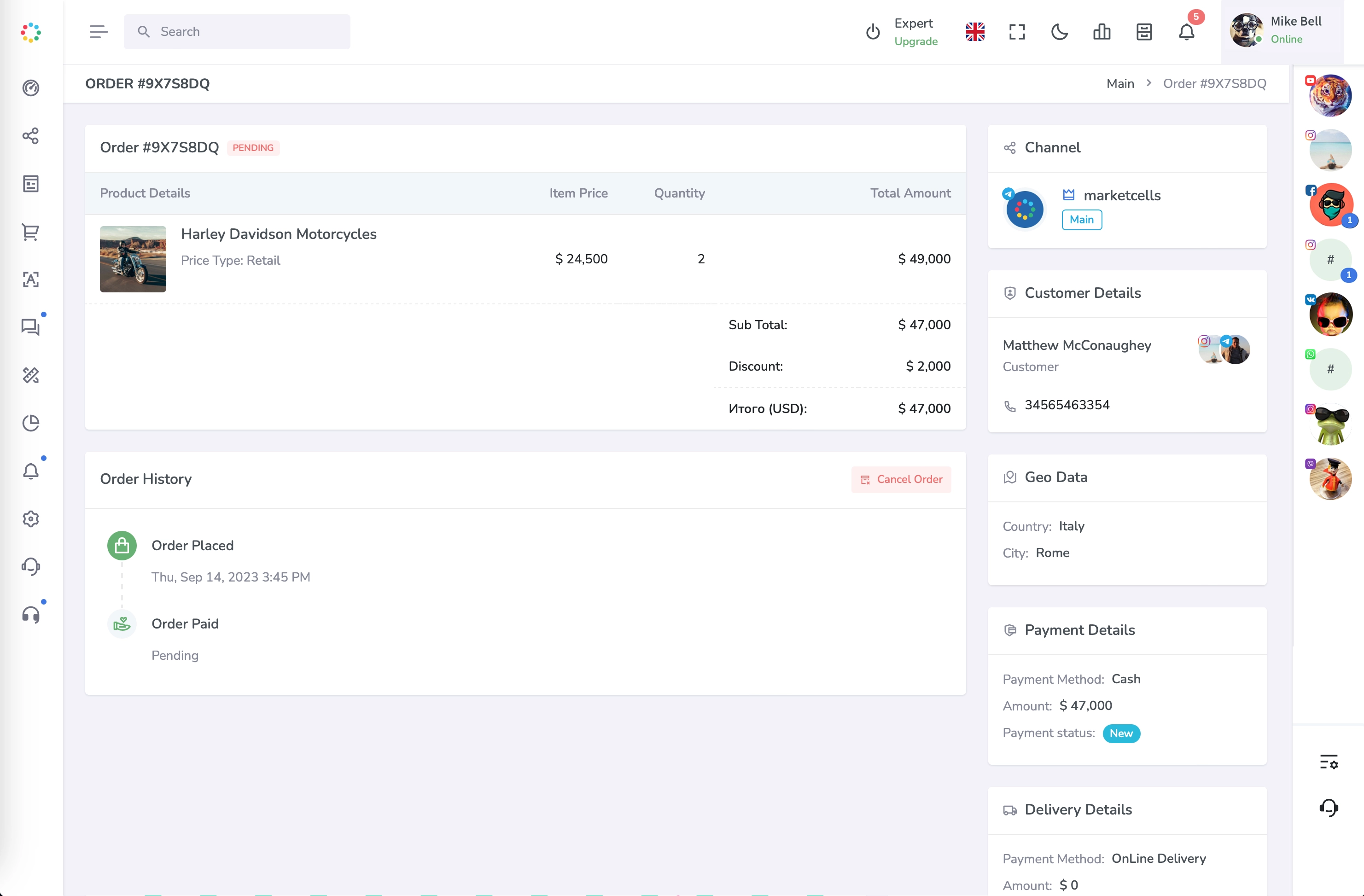Open the pie chart analytics sidebar icon

click(31, 423)
